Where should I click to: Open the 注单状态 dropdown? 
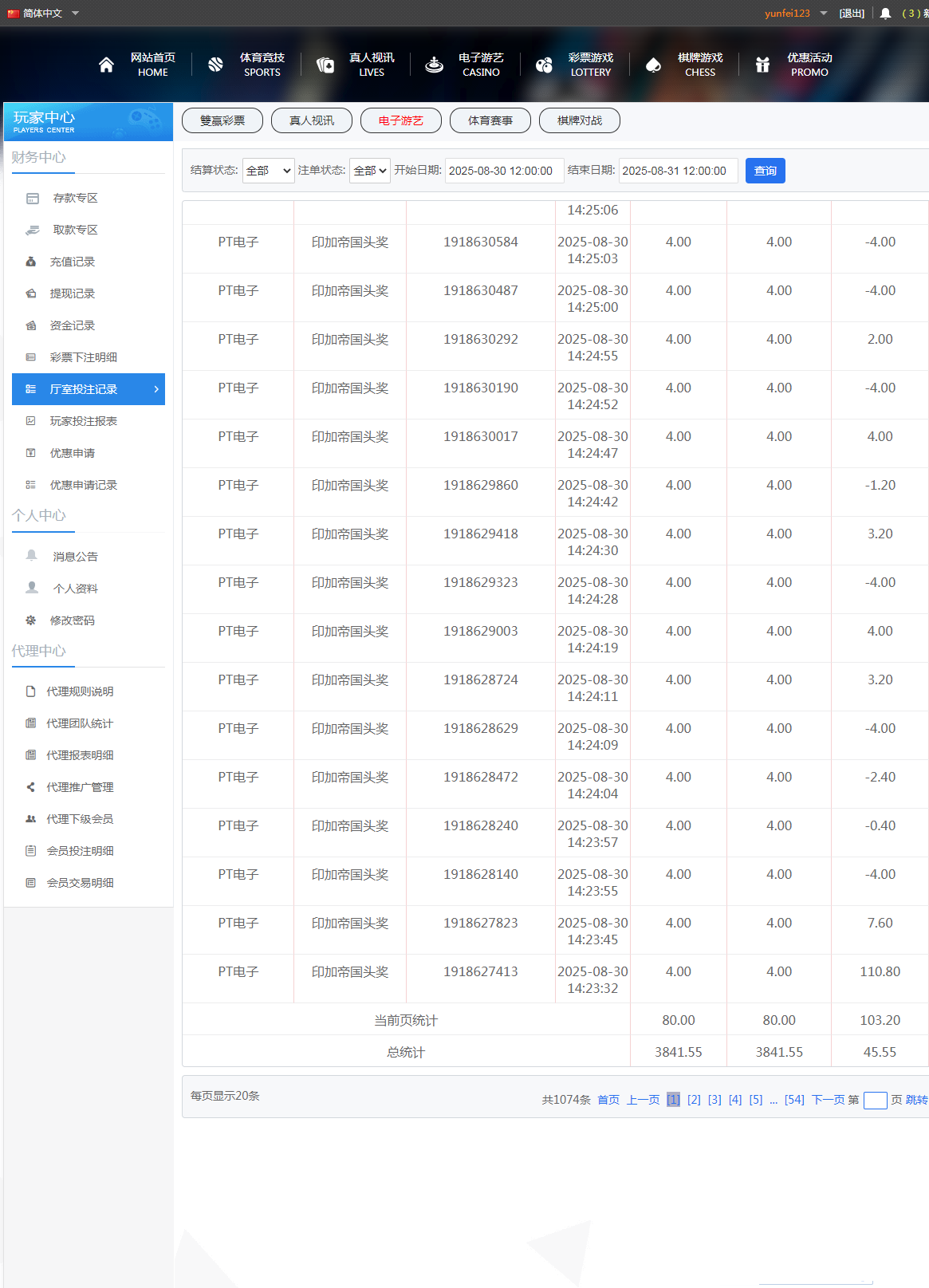tap(369, 171)
